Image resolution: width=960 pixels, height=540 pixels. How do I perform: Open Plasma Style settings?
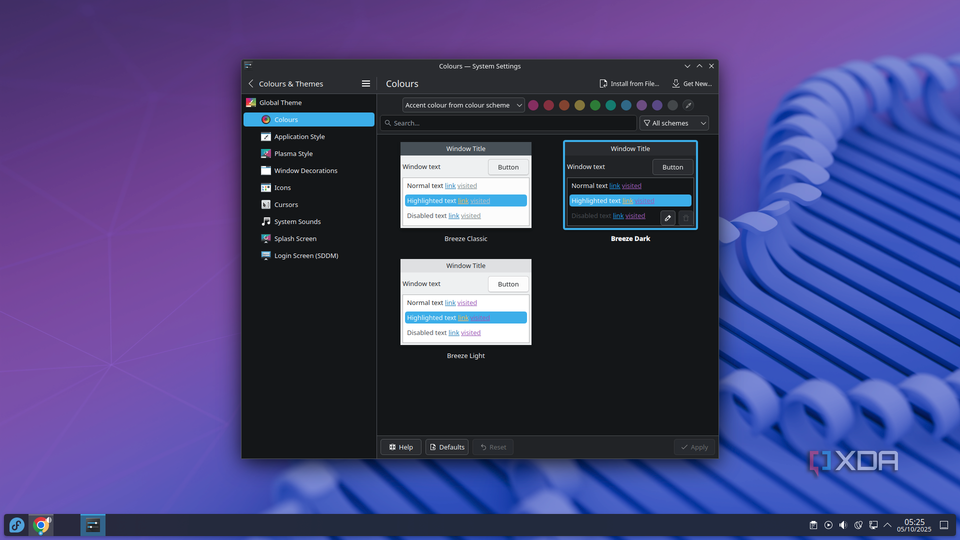coord(309,154)
